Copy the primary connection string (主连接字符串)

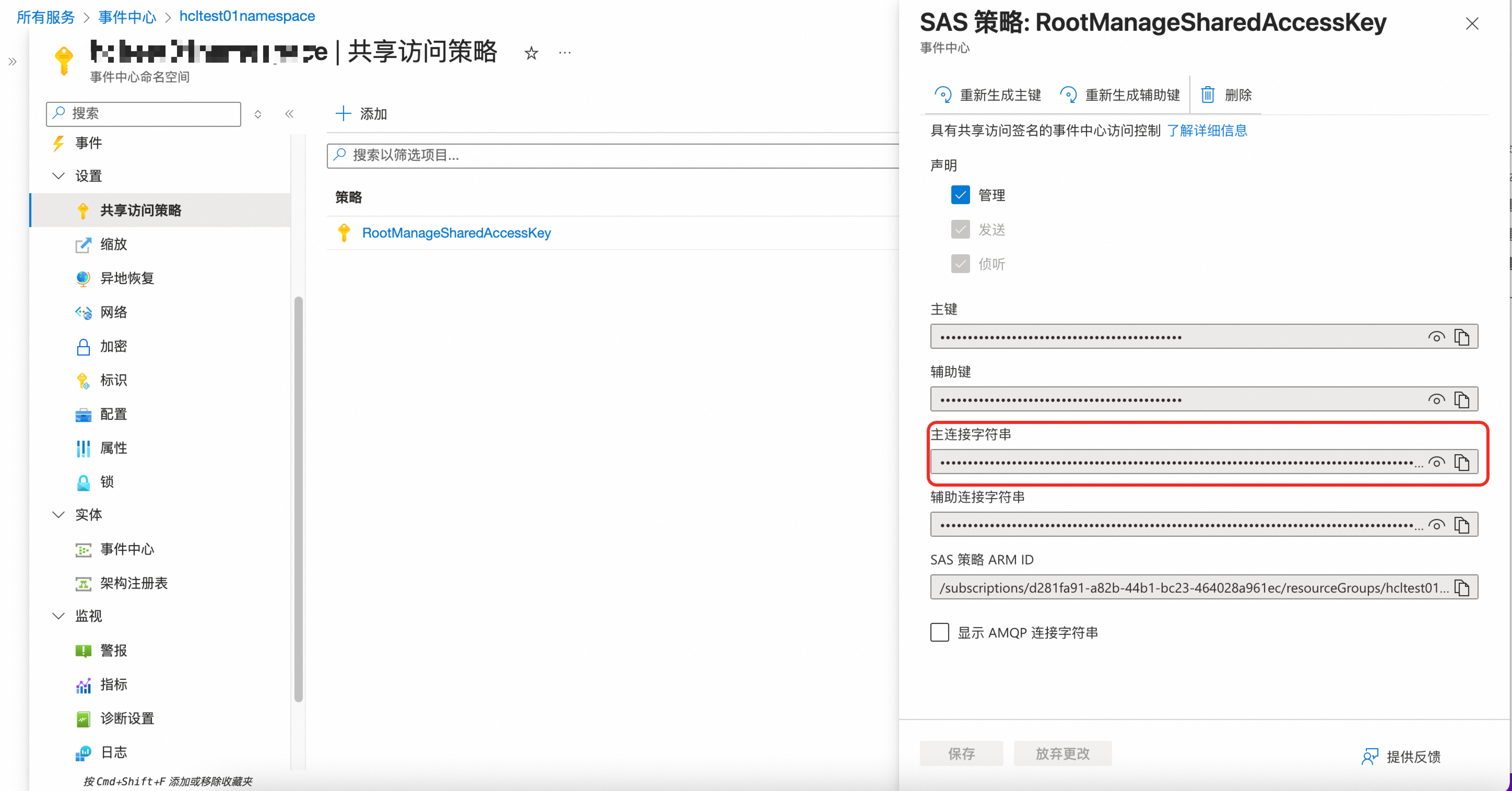(1462, 462)
